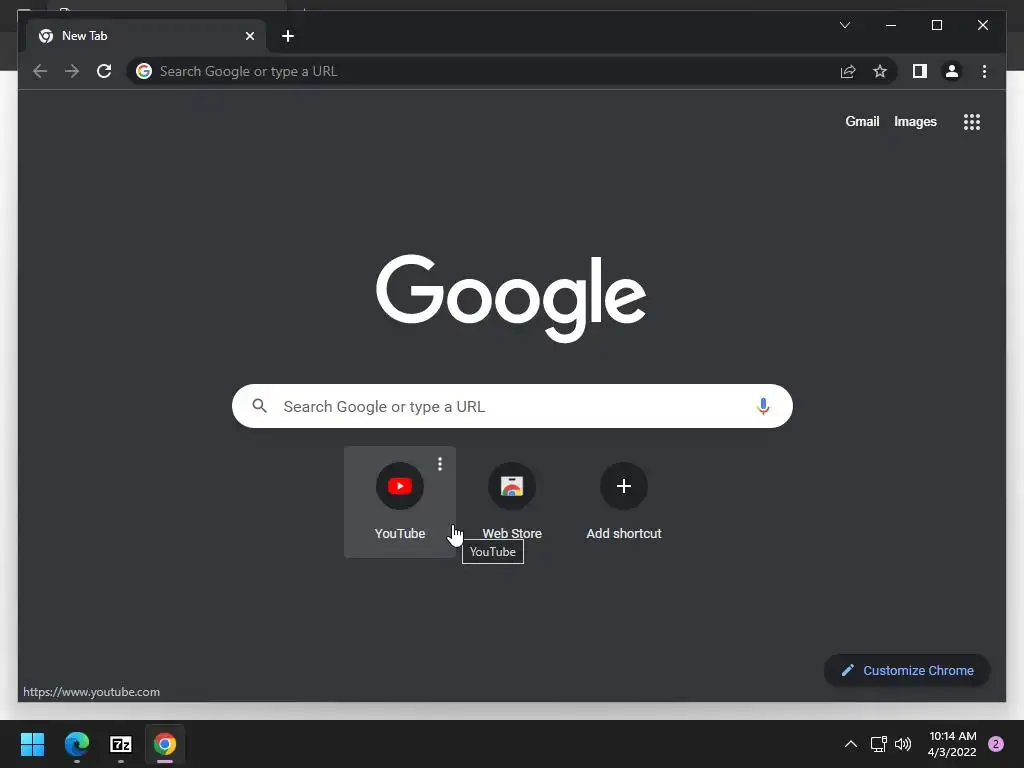
Task: Open the taskbar clock and date
Action: (952, 744)
